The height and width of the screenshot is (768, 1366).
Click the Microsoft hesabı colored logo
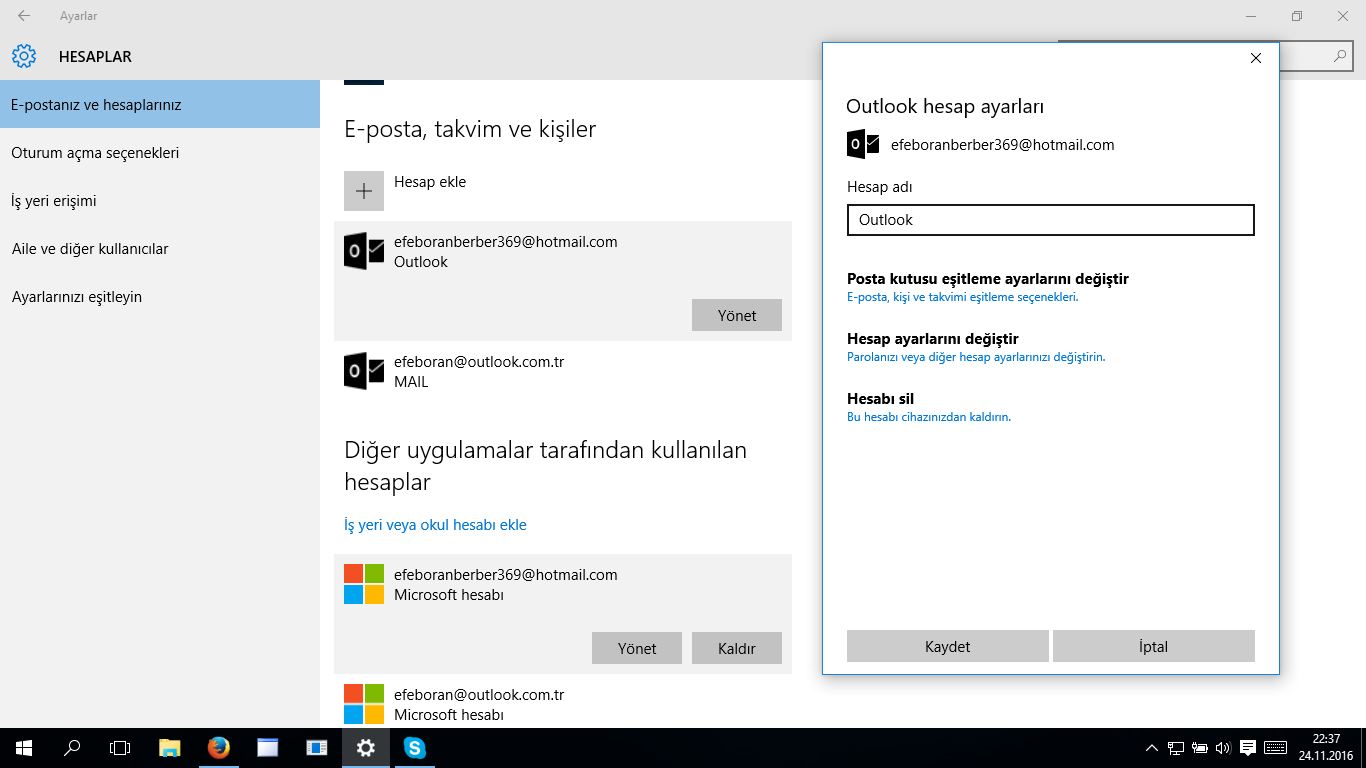point(364,584)
